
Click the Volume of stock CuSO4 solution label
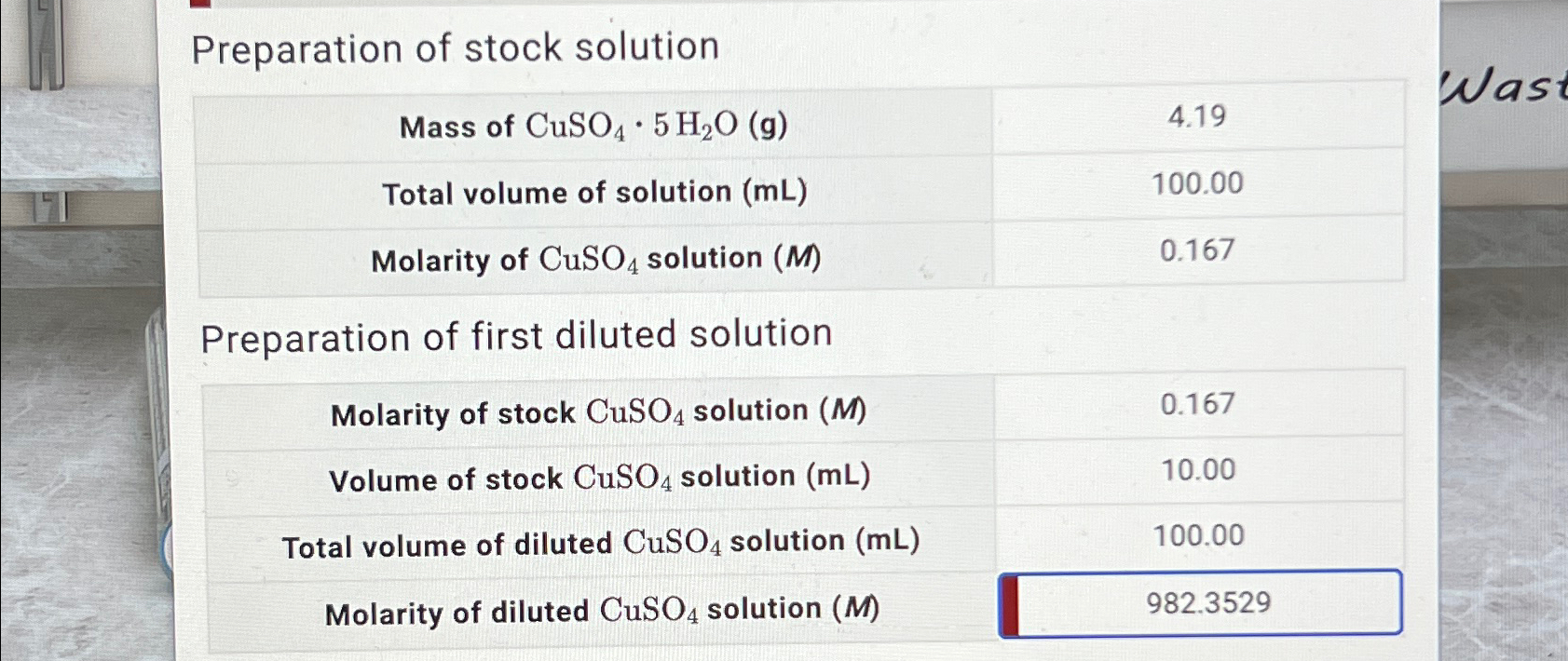pyautogui.click(x=598, y=478)
